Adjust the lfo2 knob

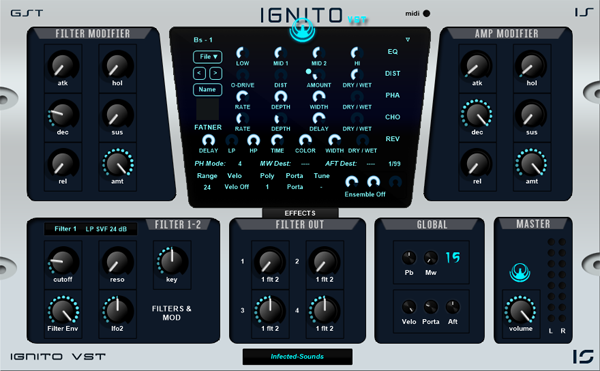117,311
